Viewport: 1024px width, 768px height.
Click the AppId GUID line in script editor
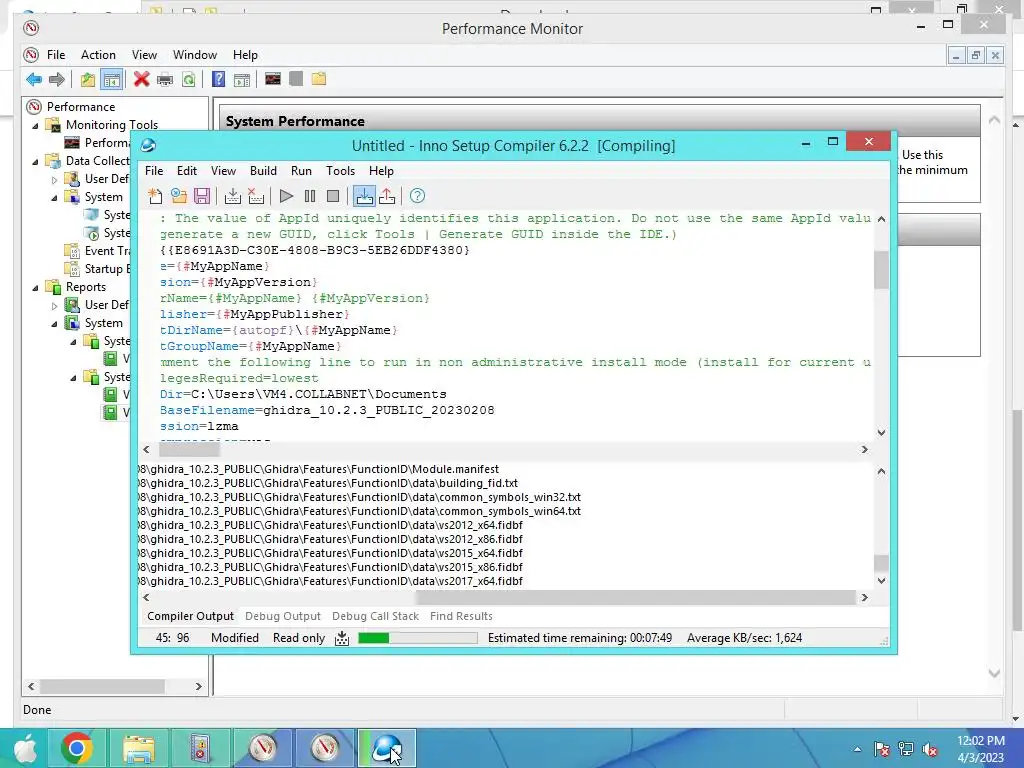(315, 250)
